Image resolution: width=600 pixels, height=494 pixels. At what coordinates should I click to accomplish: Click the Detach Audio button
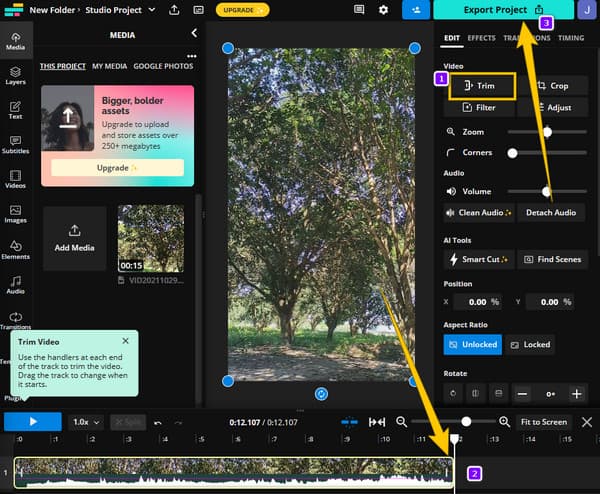pos(551,213)
